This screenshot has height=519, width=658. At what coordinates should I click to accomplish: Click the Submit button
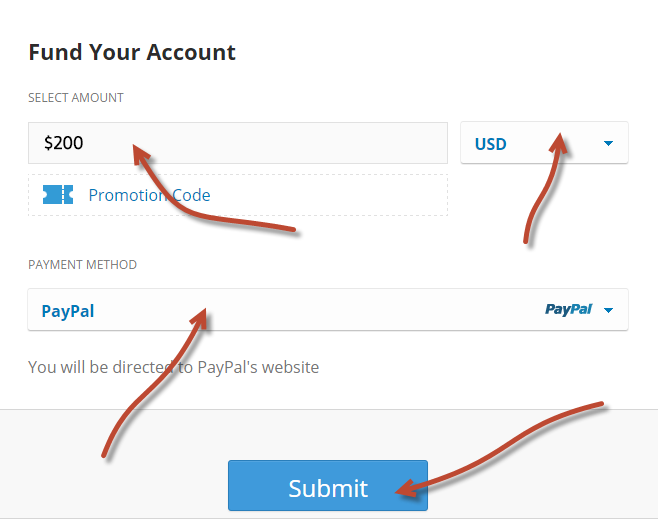pos(328,485)
